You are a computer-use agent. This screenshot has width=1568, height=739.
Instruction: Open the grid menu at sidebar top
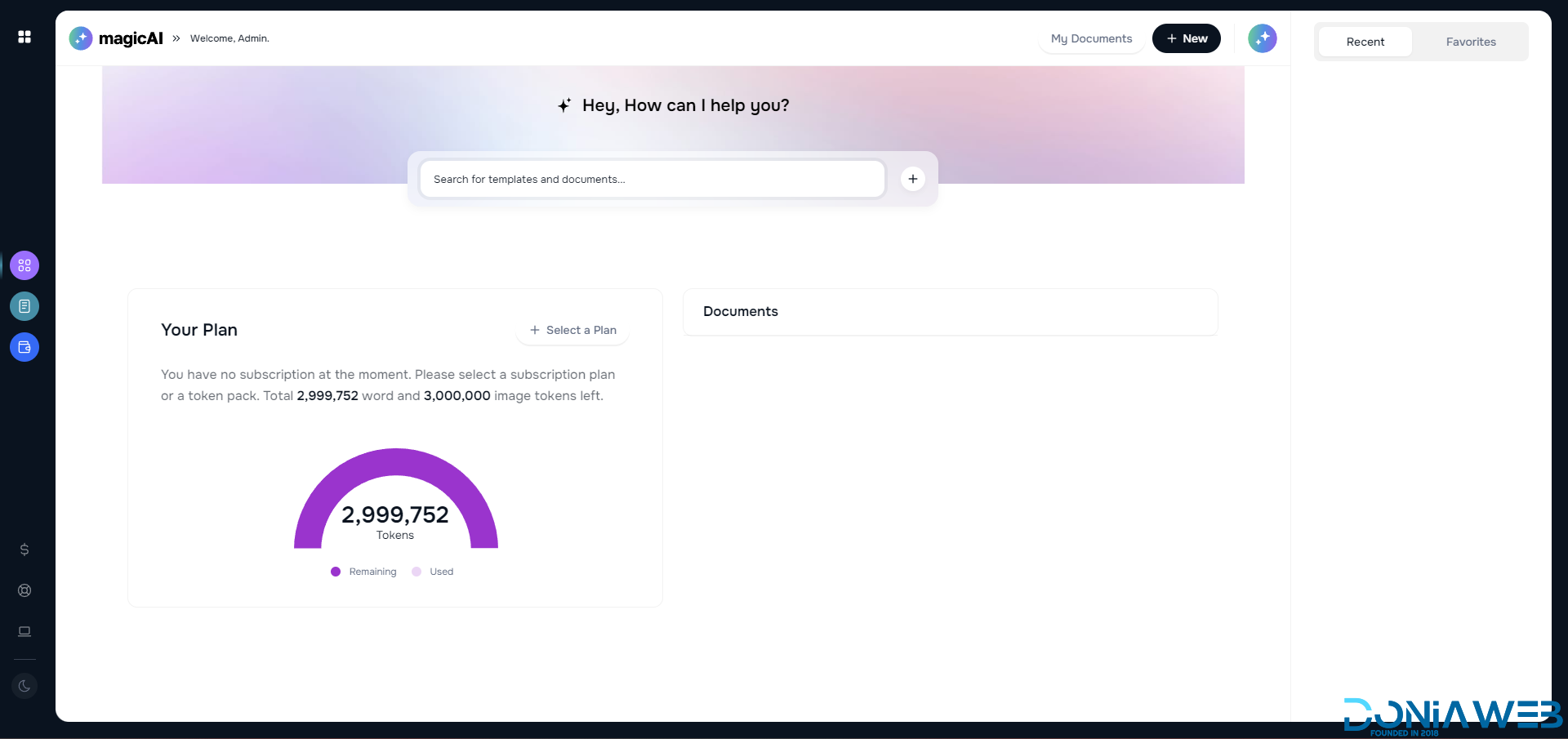point(24,37)
